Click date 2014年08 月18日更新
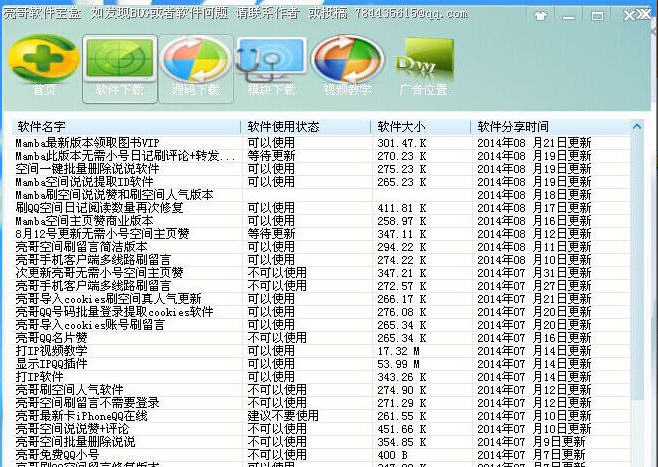Screen dimensions: 658x467 coord(534,195)
